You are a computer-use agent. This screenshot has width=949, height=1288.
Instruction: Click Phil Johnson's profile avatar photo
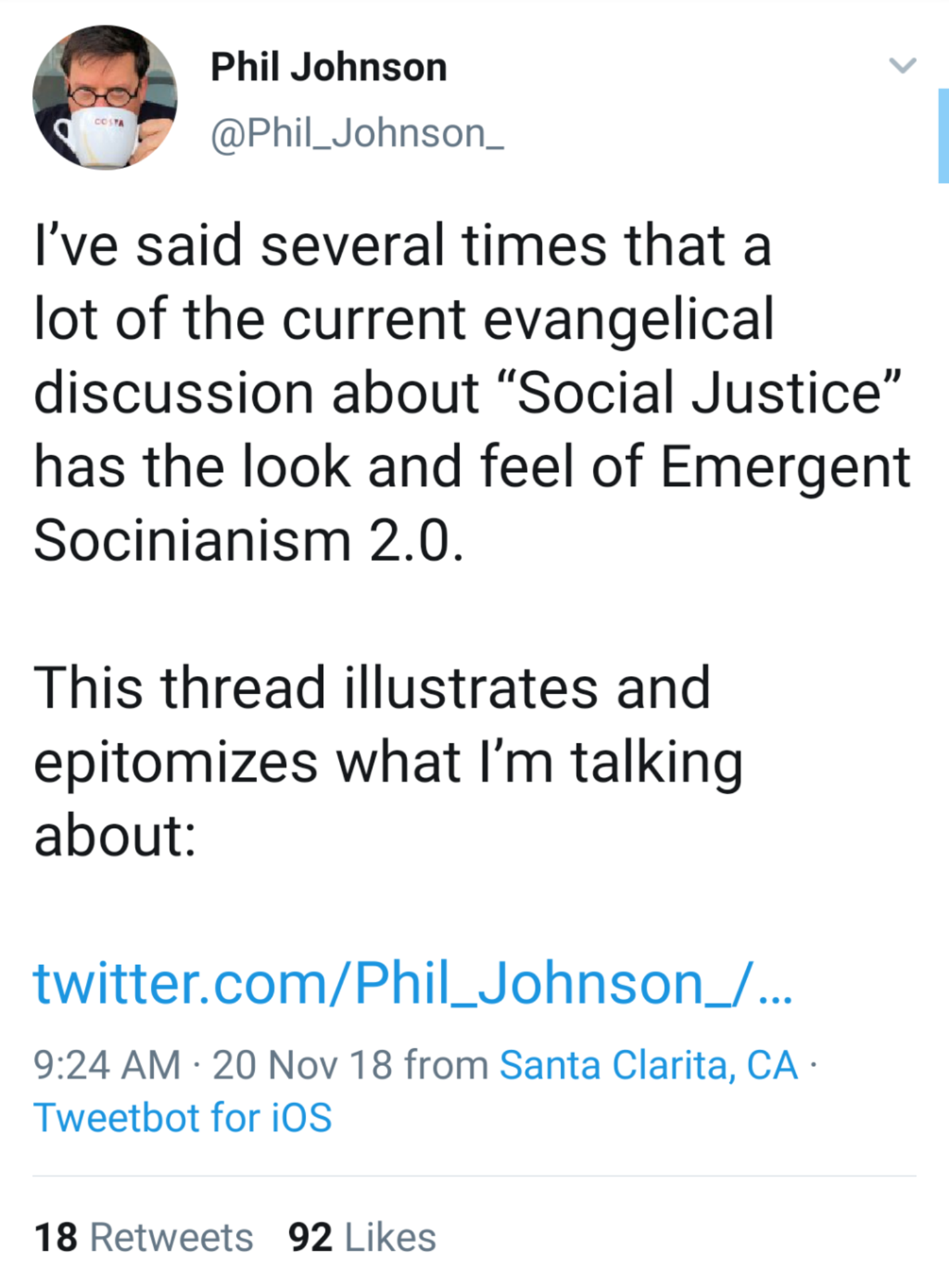(x=105, y=97)
